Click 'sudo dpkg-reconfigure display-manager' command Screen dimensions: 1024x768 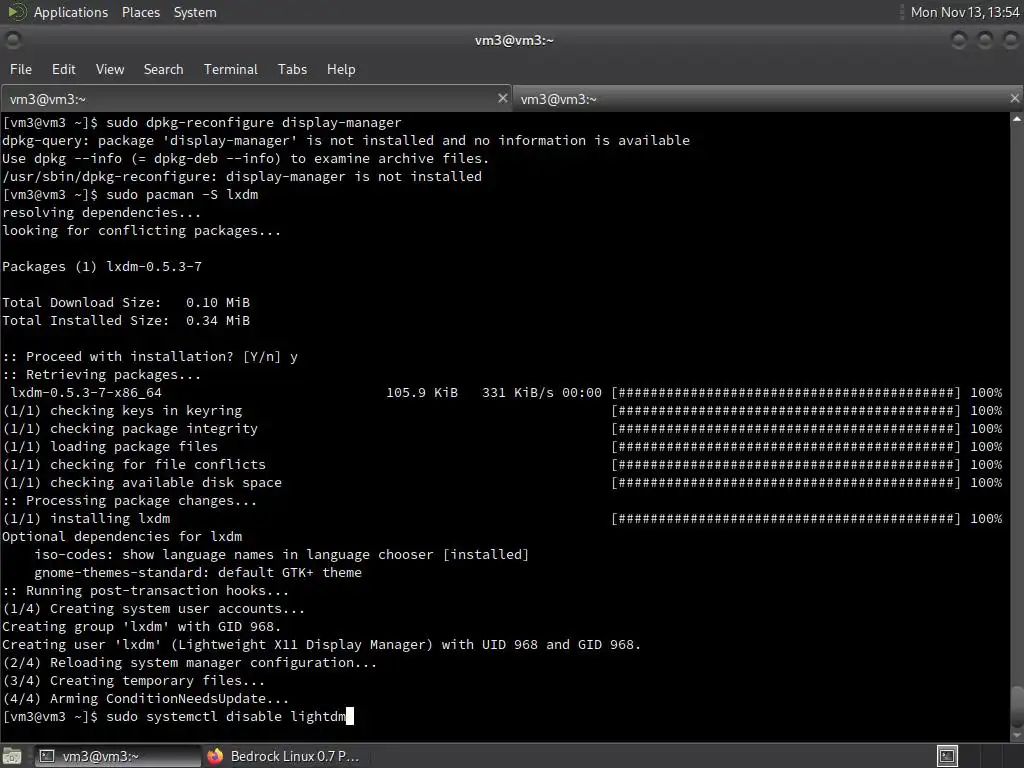pos(254,123)
